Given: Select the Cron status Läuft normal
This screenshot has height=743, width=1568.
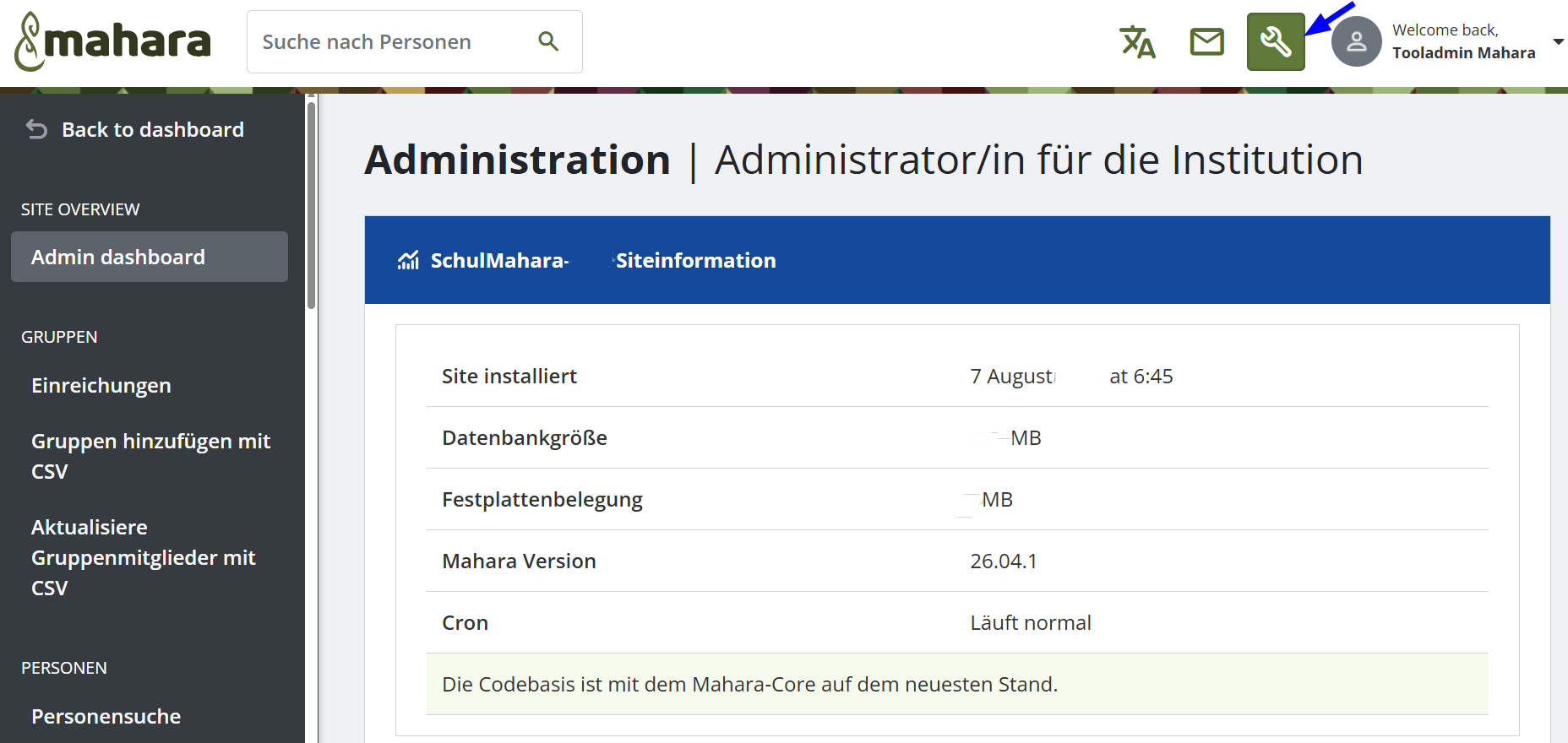Looking at the screenshot, I should [1031, 622].
